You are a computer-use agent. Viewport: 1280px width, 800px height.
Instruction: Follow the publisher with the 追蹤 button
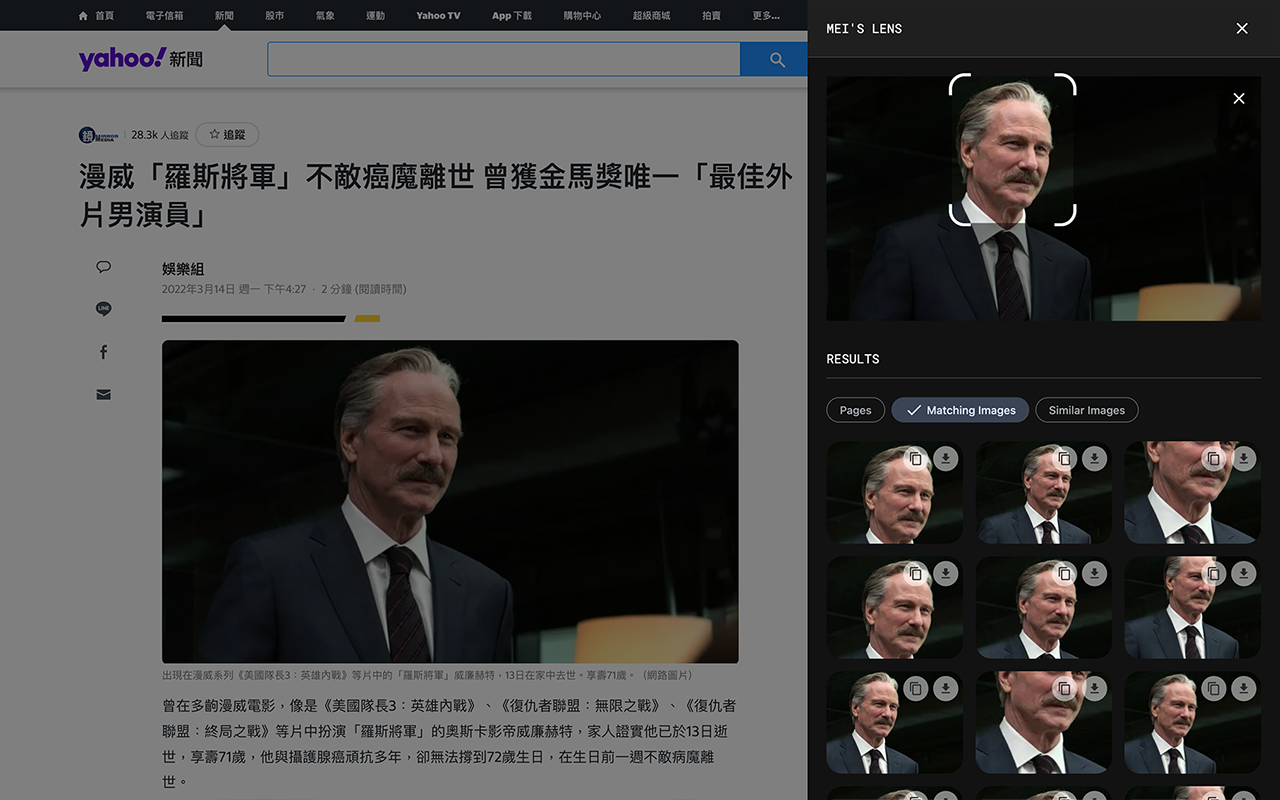227,135
